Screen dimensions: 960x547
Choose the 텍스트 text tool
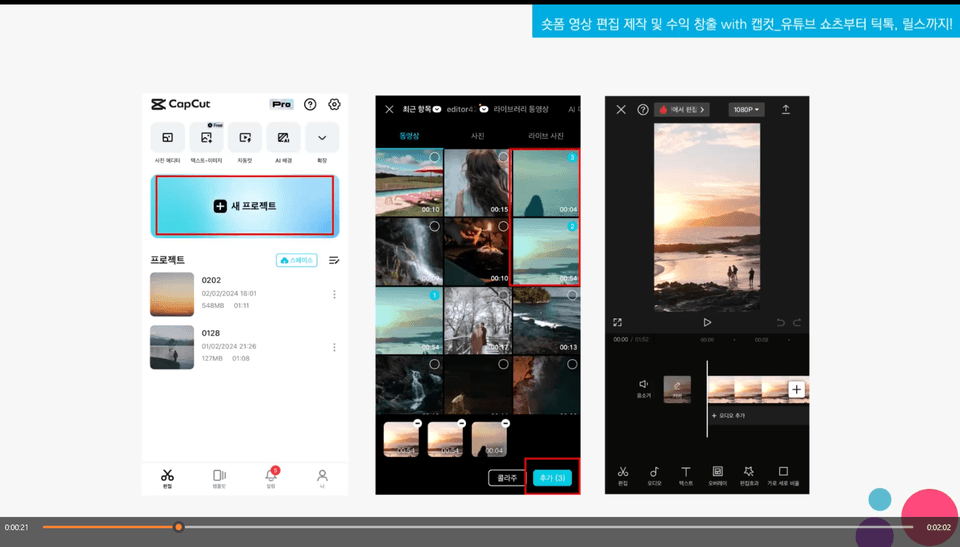click(686, 472)
